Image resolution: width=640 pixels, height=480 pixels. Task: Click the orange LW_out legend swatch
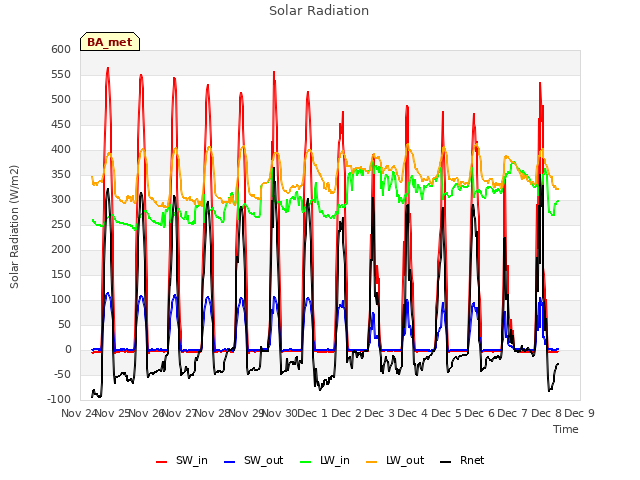(372, 462)
